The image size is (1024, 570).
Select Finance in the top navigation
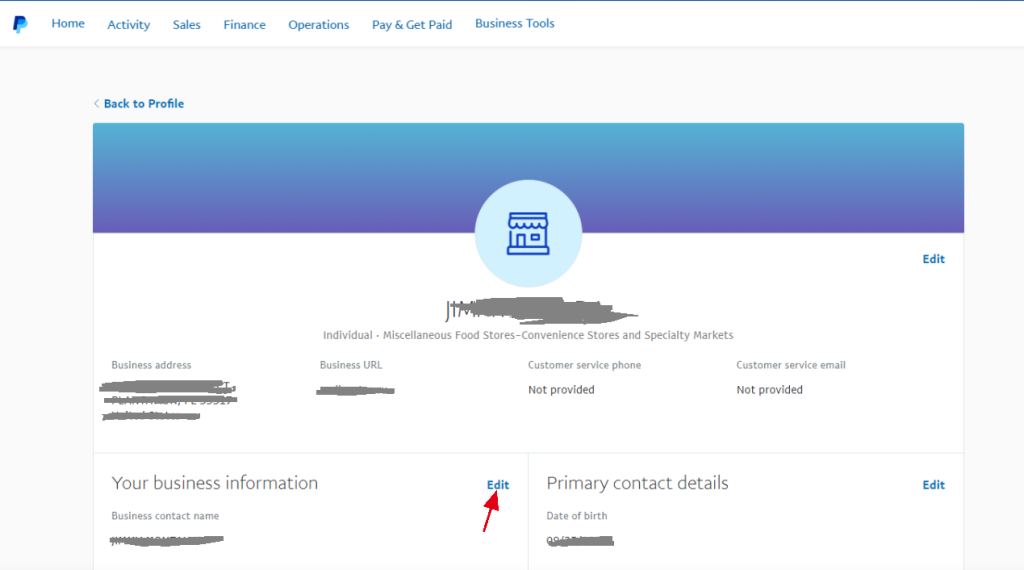244,25
